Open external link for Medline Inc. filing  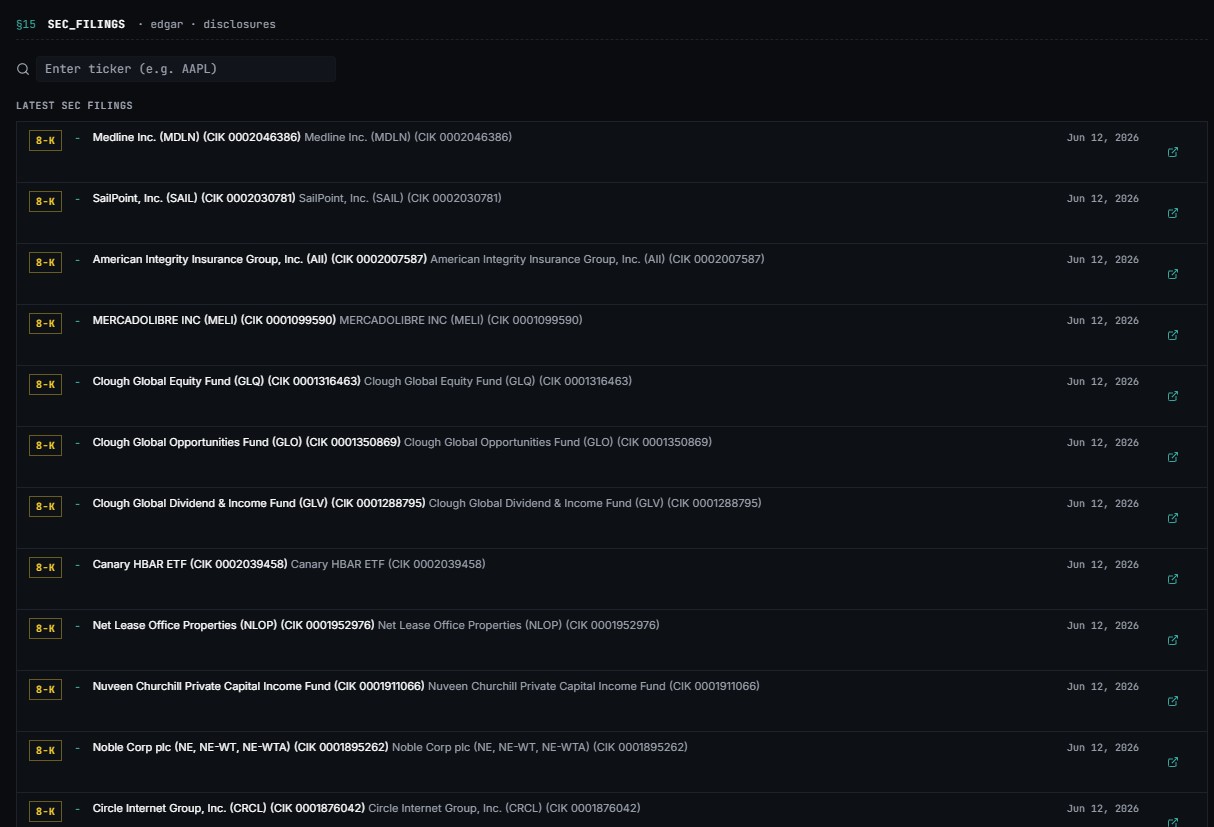[1173, 152]
